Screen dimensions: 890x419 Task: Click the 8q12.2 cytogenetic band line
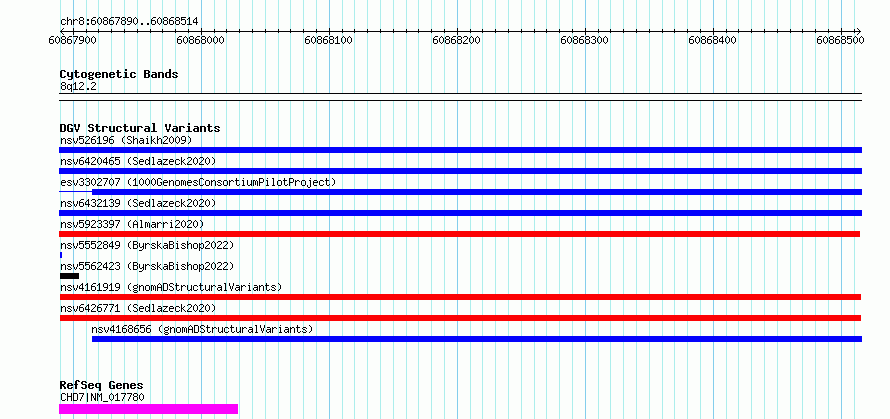click(x=460, y=97)
